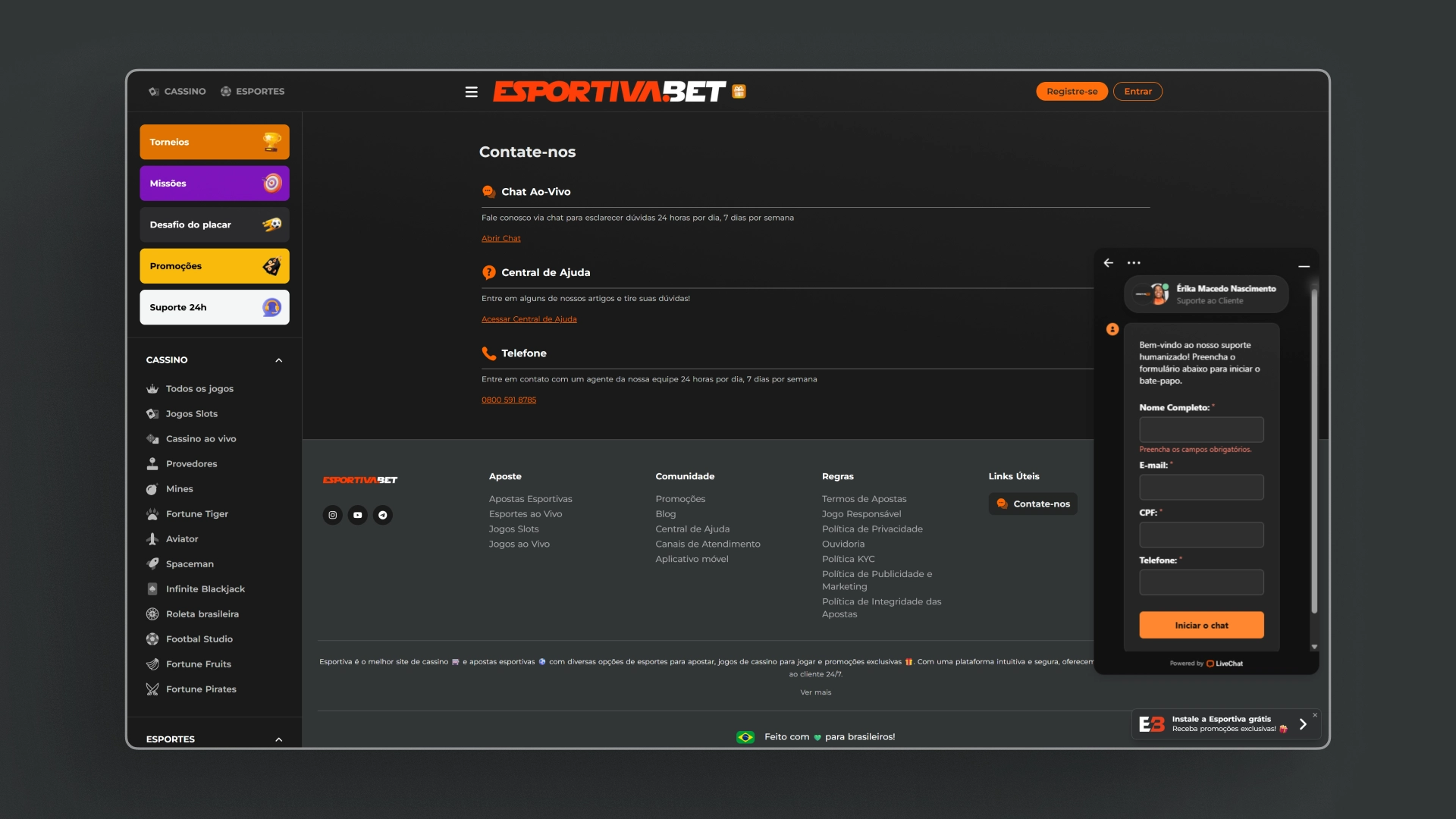This screenshot has height=819, width=1456.
Task: Click the gift box icon beside logo
Action: (x=739, y=92)
